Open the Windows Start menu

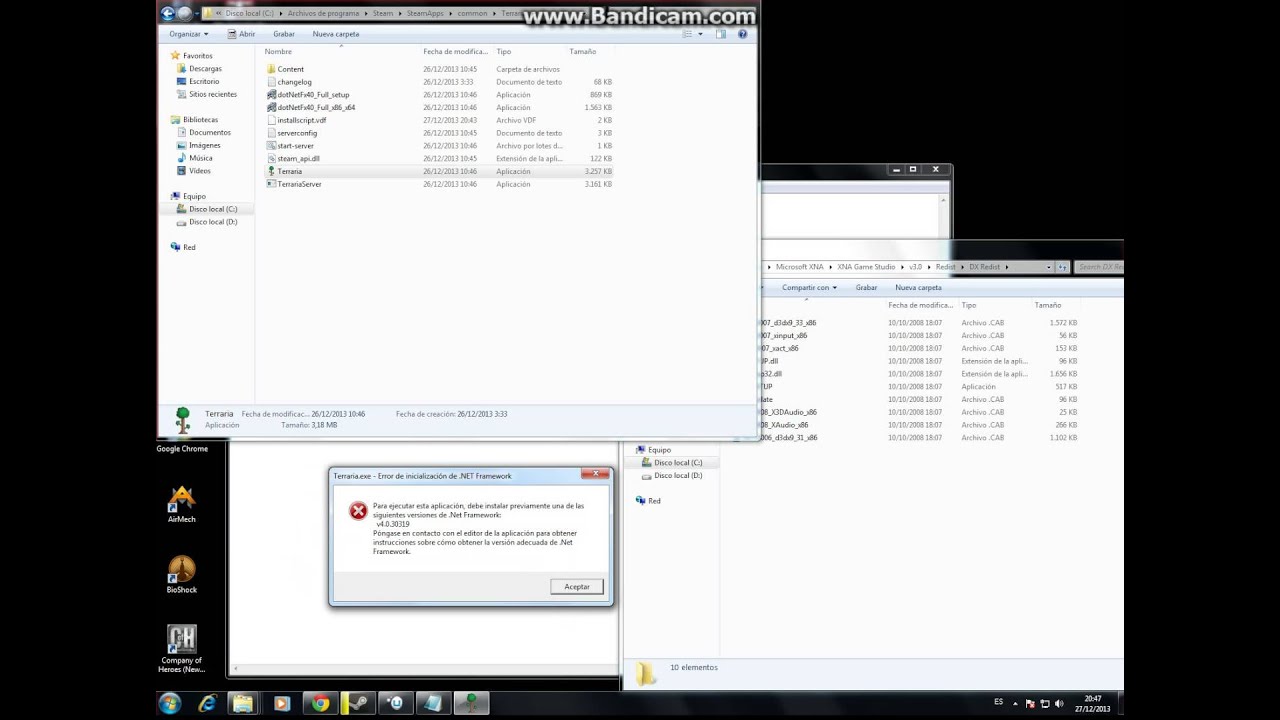pyautogui.click(x=169, y=704)
